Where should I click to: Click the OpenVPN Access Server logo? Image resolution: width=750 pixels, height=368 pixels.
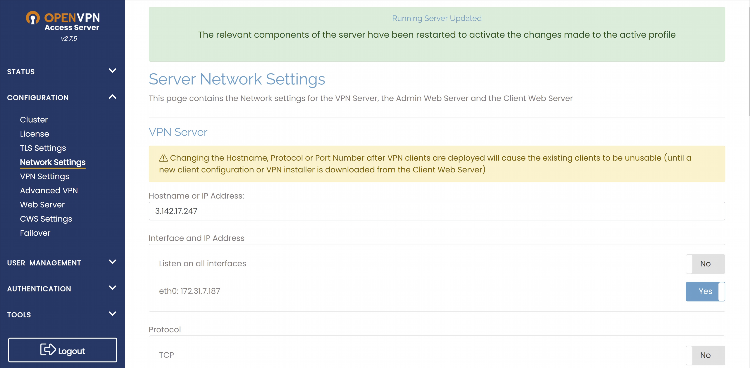pos(63,22)
